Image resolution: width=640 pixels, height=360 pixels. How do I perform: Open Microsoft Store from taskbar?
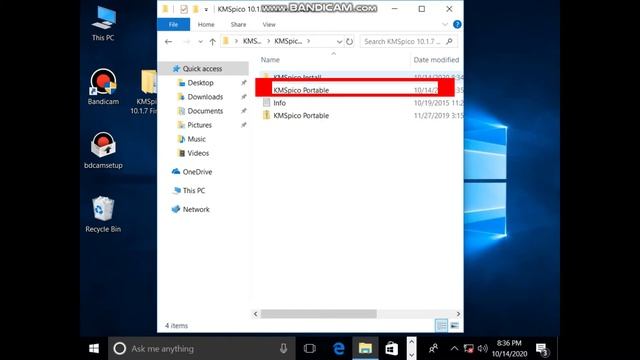[391, 349]
